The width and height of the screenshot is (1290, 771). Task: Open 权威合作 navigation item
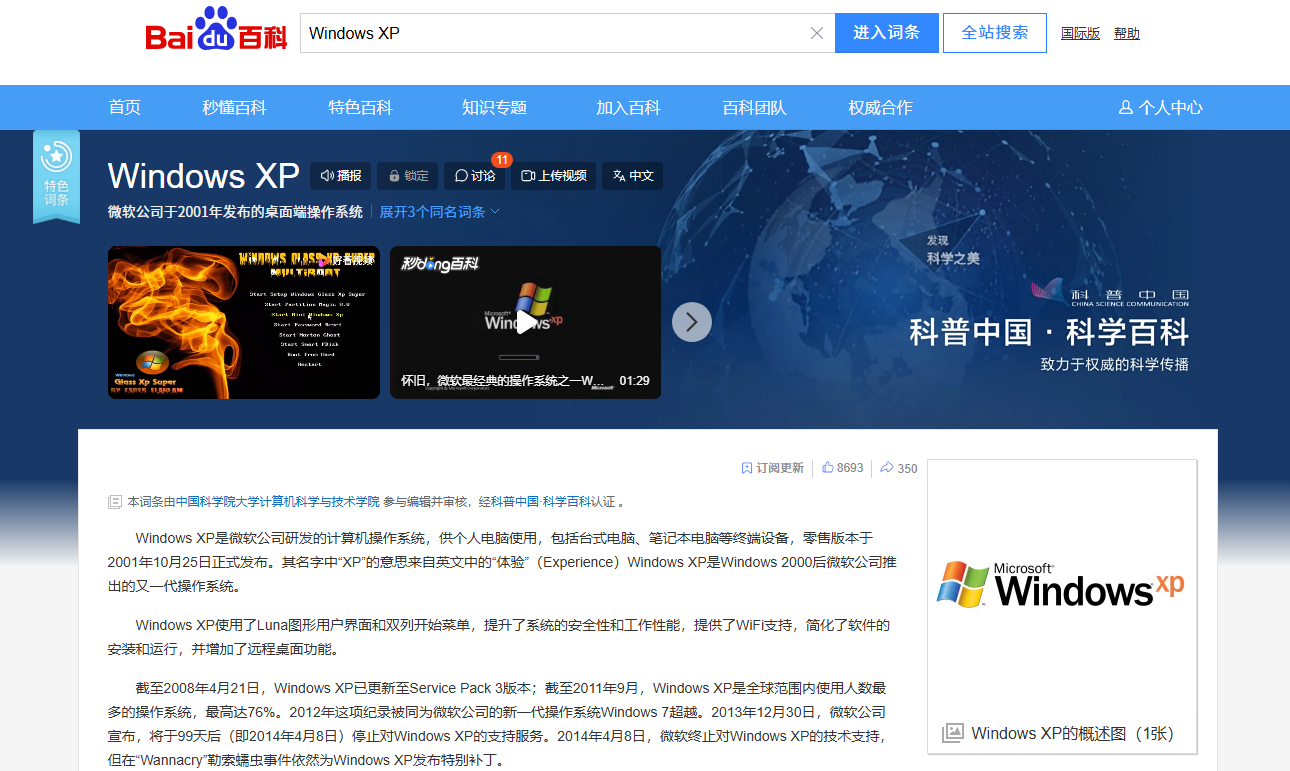pyautogui.click(x=880, y=107)
